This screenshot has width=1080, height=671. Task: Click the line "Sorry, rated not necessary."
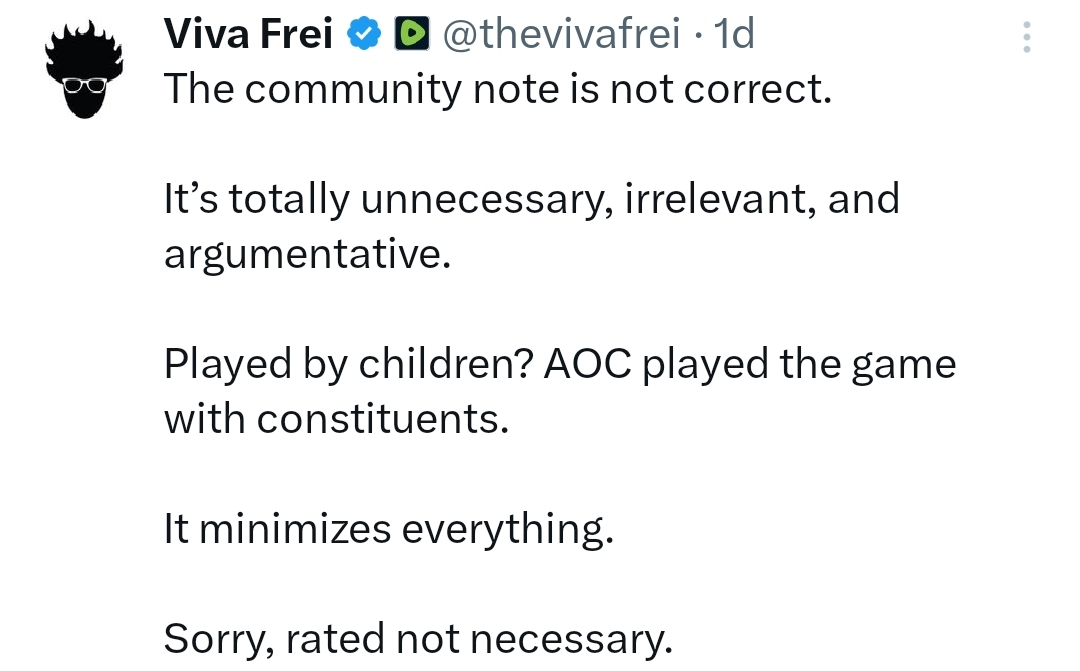click(418, 638)
